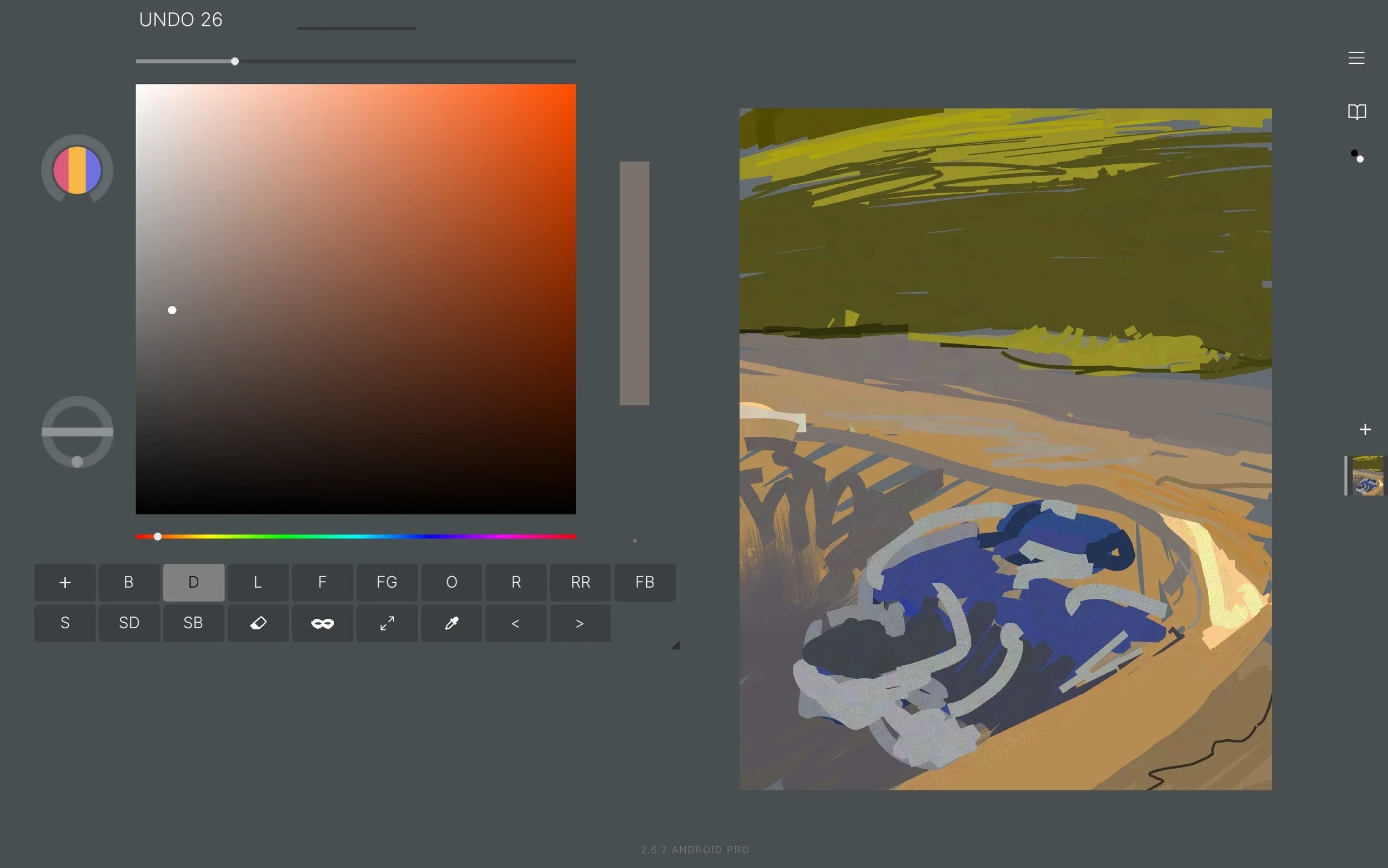1388x868 pixels.
Task: Select the Eraser tool
Action: coord(258,623)
